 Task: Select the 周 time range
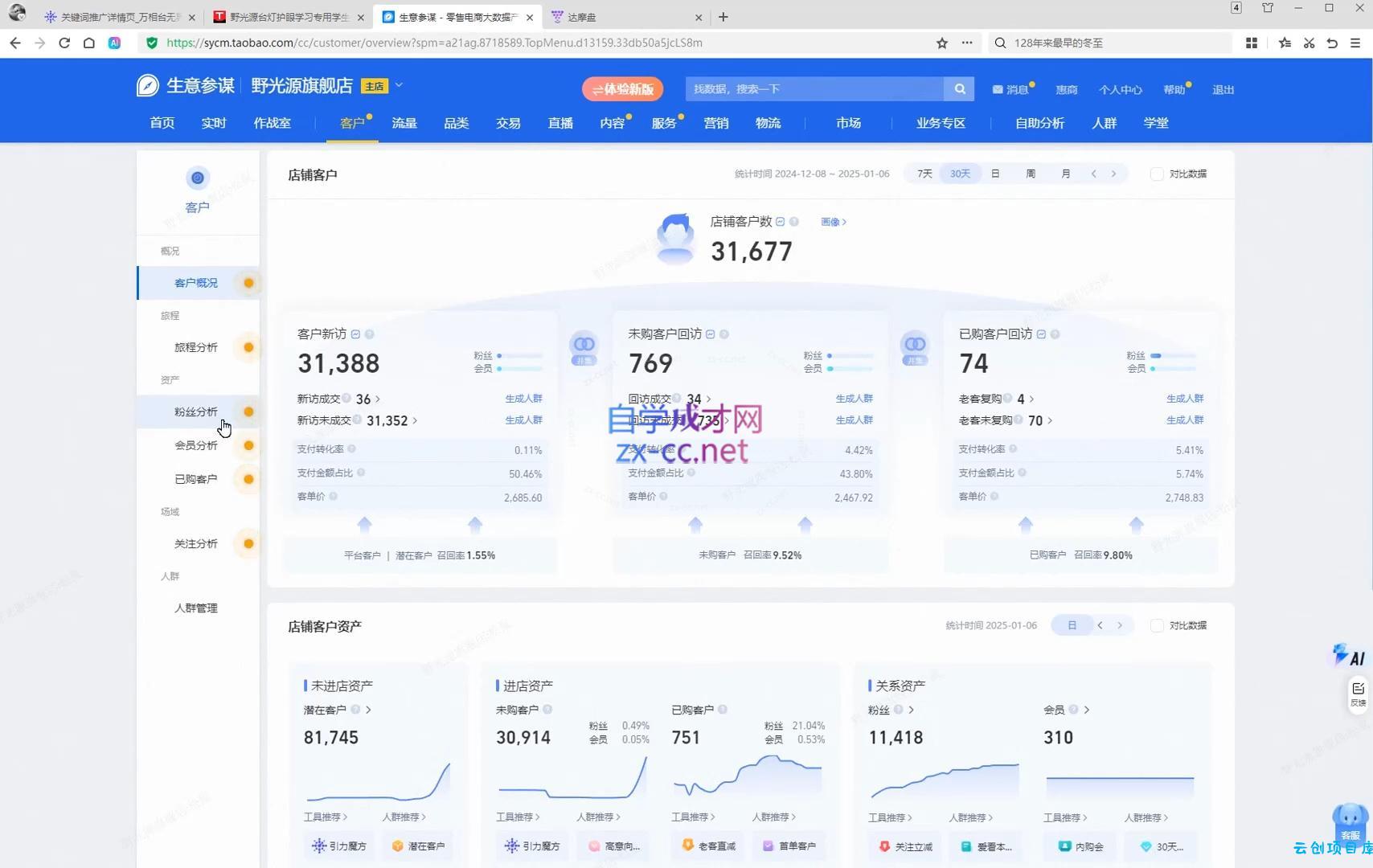(1031, 174)
